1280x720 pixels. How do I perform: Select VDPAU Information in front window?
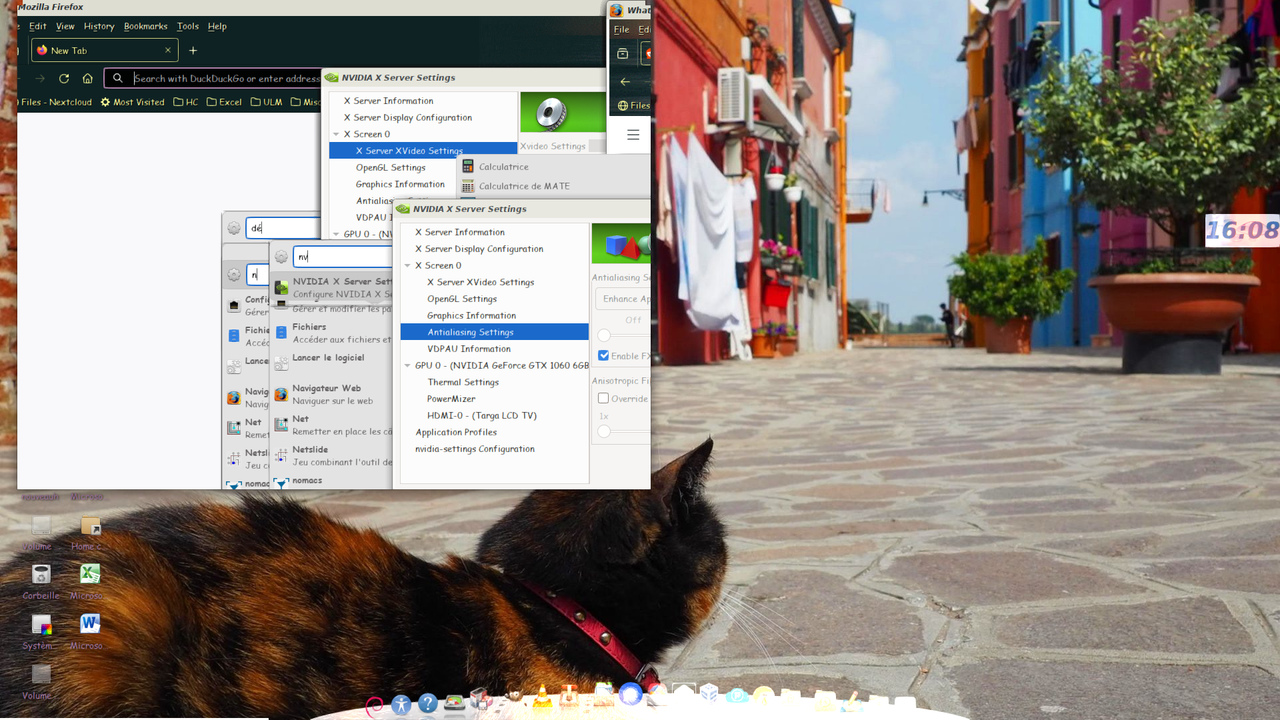[469, 349]
